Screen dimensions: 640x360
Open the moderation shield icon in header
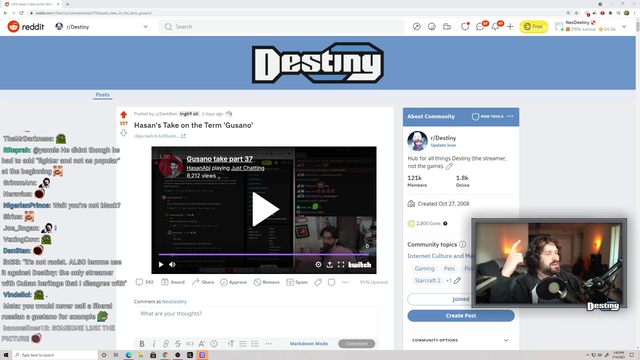click(x=465, y=27)
